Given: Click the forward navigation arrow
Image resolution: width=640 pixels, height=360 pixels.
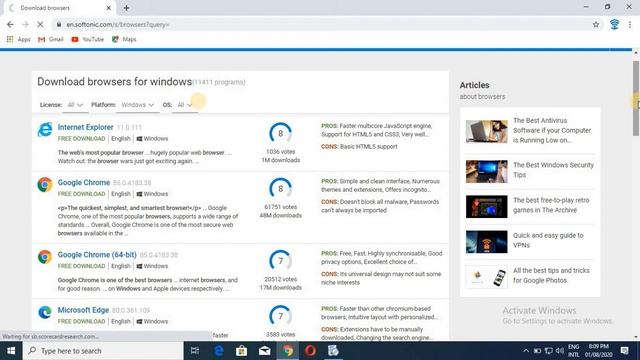Looking at the screenshot, I should [x=25, y=24].
